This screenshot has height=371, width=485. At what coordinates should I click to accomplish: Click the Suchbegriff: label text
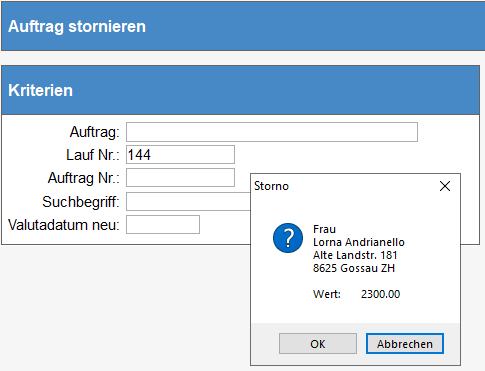point(81,202)
